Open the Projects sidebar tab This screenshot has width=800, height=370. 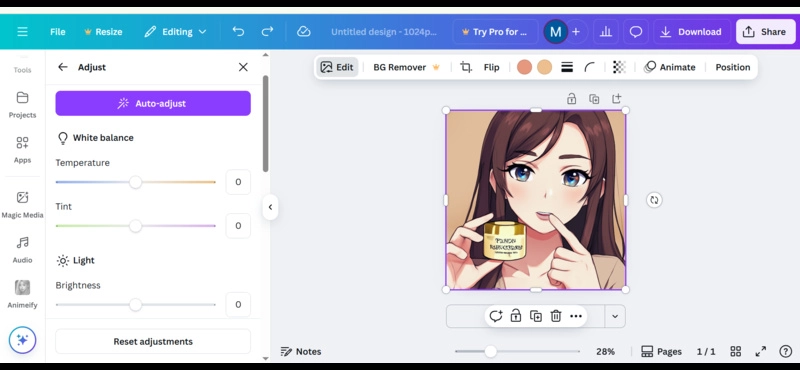(x=22, y=105)
